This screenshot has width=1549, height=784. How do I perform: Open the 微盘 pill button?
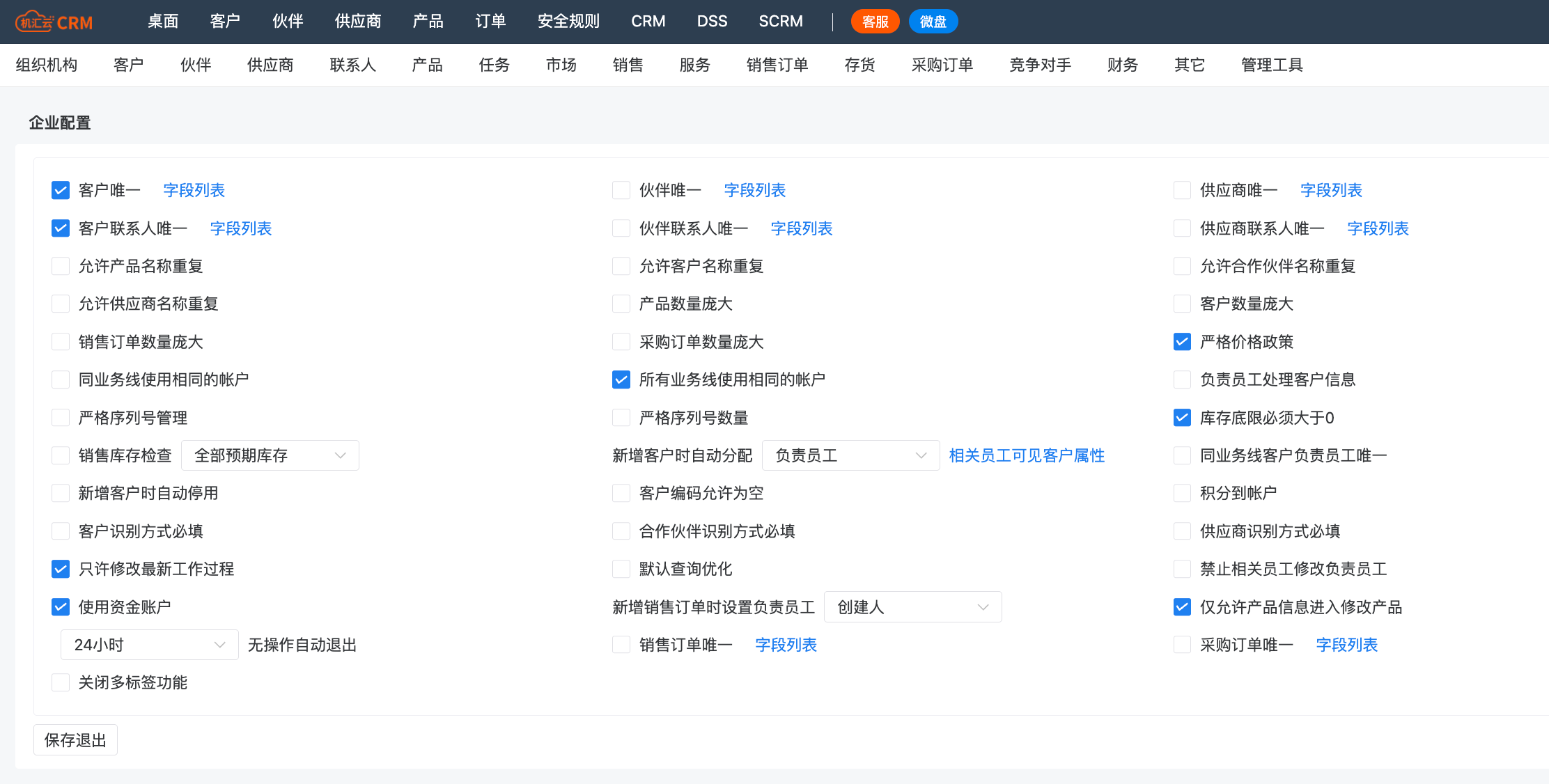point(933,22)
